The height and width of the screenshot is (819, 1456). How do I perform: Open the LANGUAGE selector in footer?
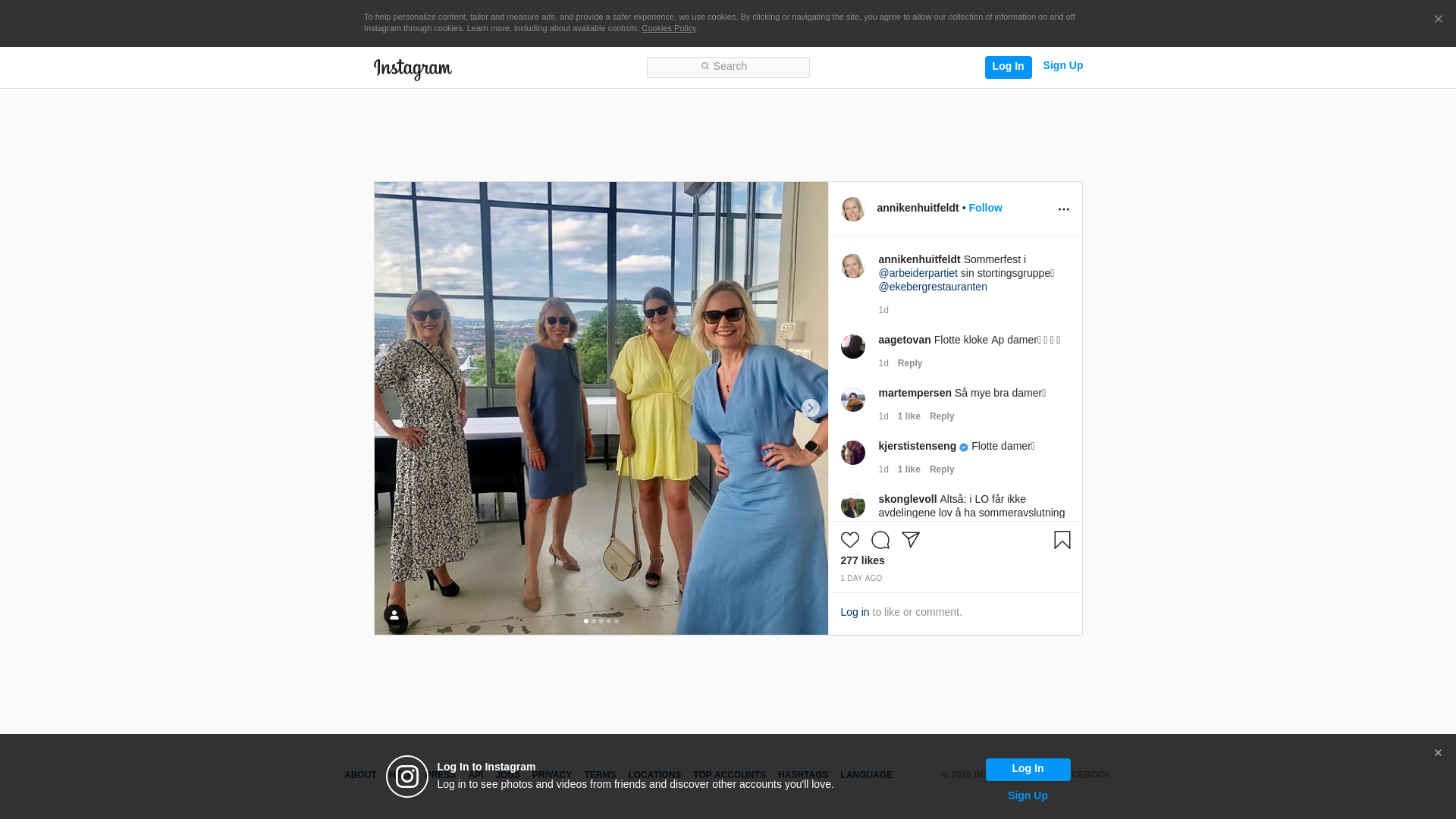pyautogui.click(x=866, y=775)
